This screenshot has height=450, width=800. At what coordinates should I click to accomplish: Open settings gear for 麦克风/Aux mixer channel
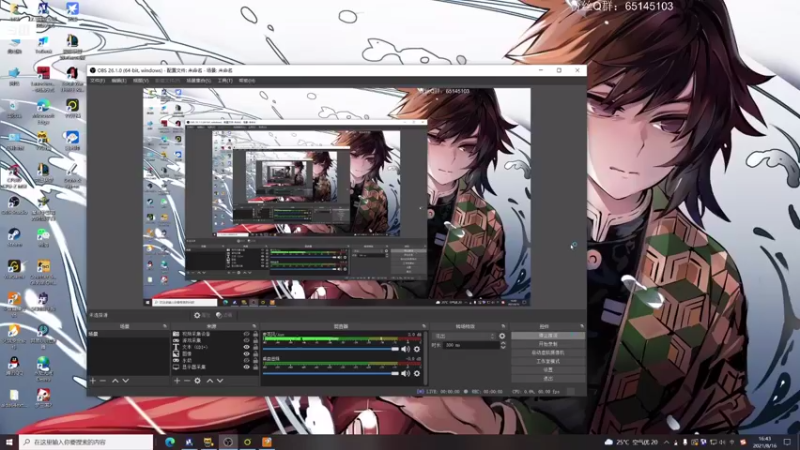[x=417, y=349]
